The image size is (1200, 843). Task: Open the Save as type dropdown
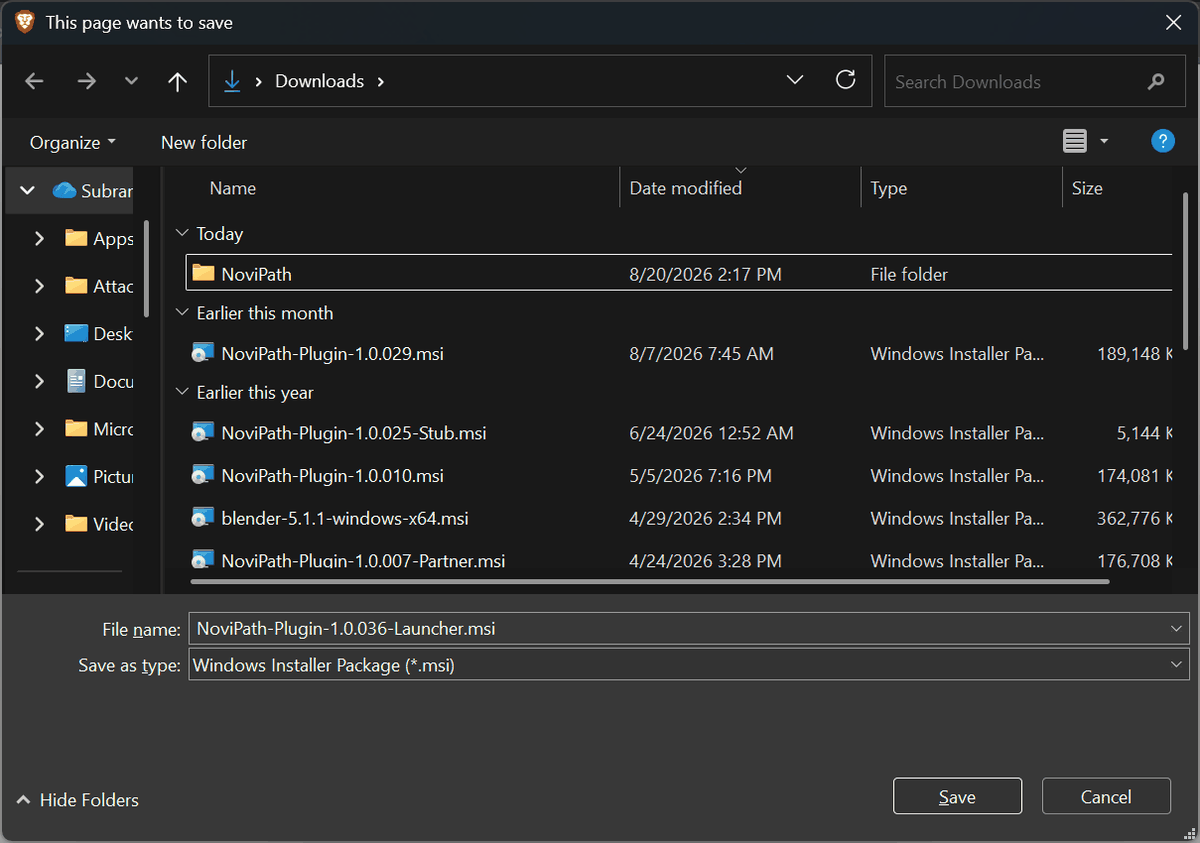click(x=688, y=665)
